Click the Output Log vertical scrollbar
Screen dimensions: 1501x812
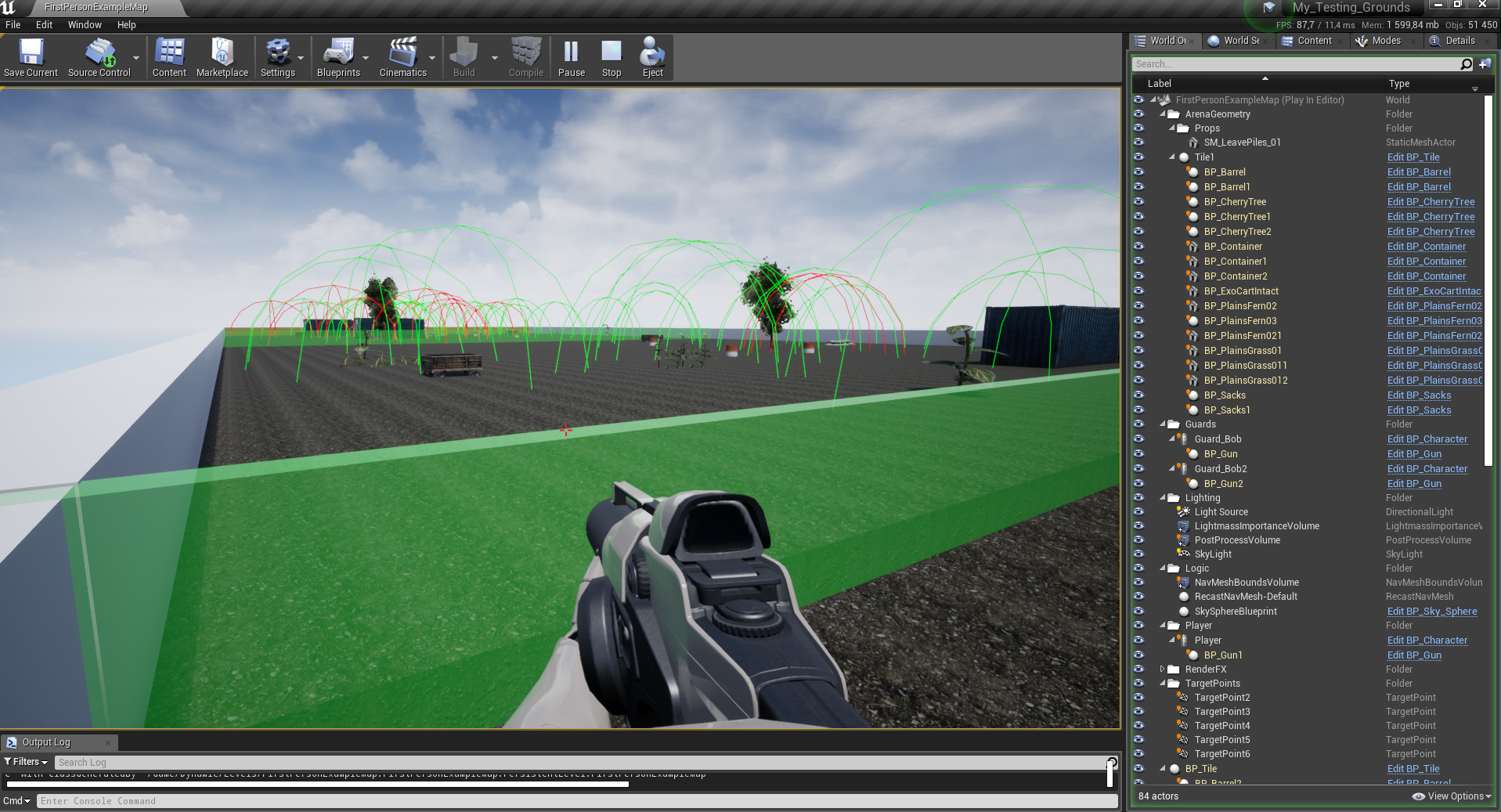(1110, 772)
